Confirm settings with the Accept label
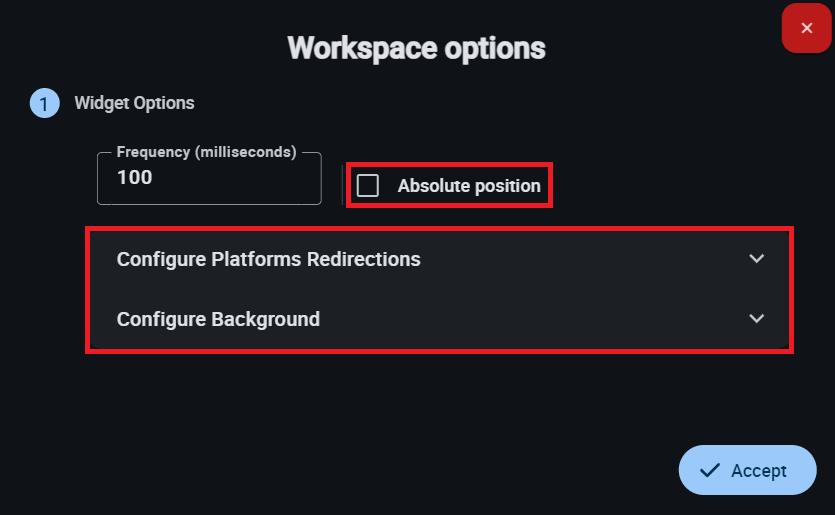835x515 pixels. pos(759,471)
